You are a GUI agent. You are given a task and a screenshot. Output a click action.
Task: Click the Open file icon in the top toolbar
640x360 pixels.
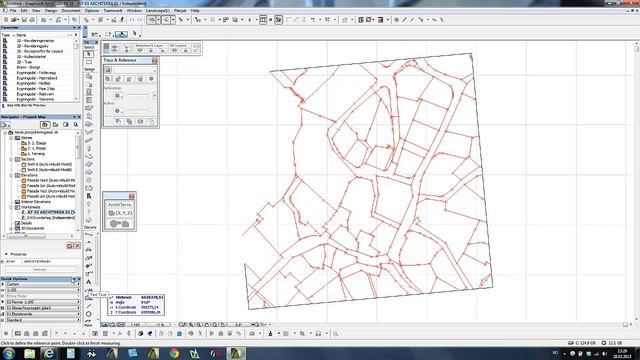click(15, 20)
